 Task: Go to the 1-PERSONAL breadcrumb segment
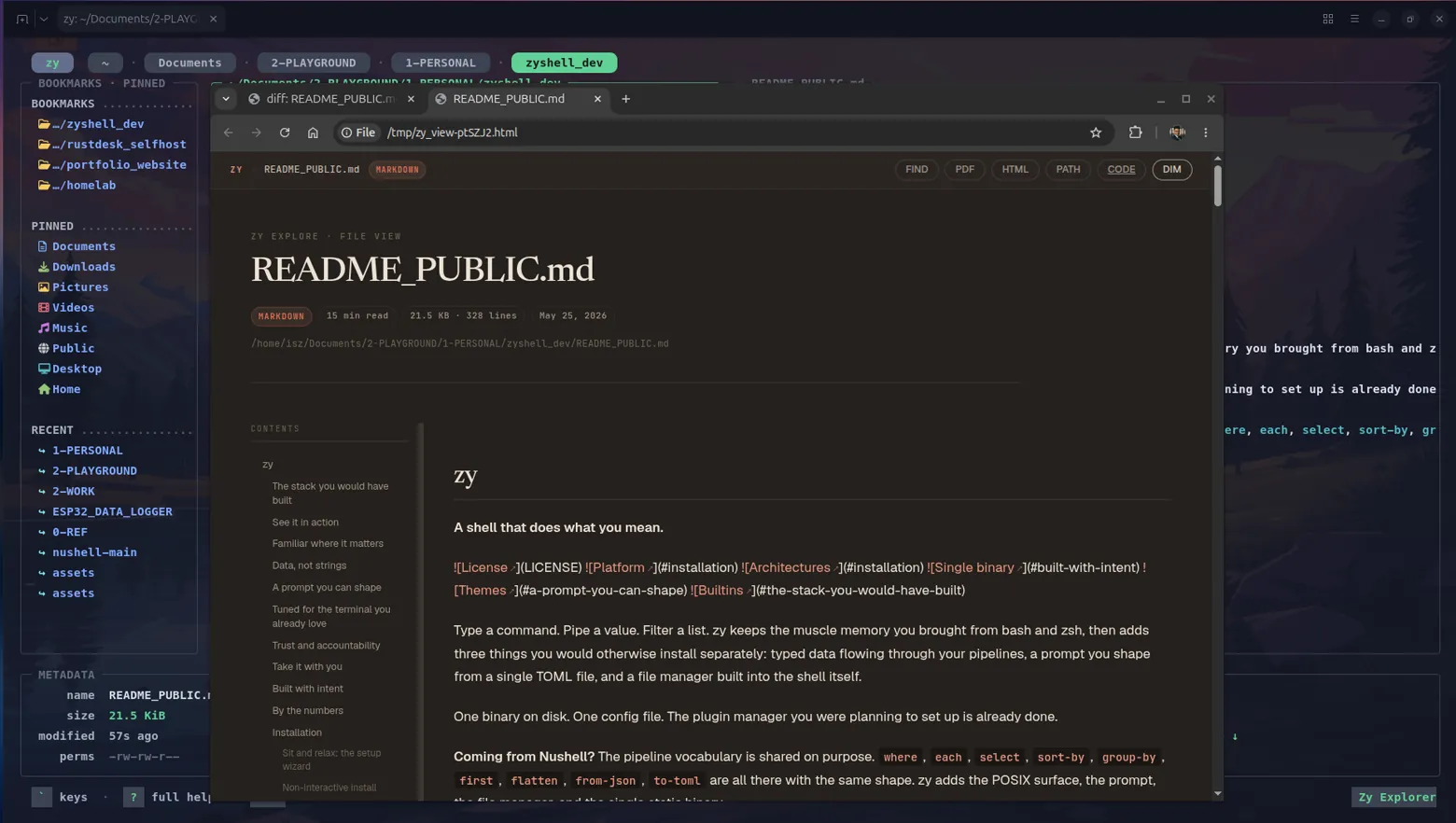click(441, 63)
